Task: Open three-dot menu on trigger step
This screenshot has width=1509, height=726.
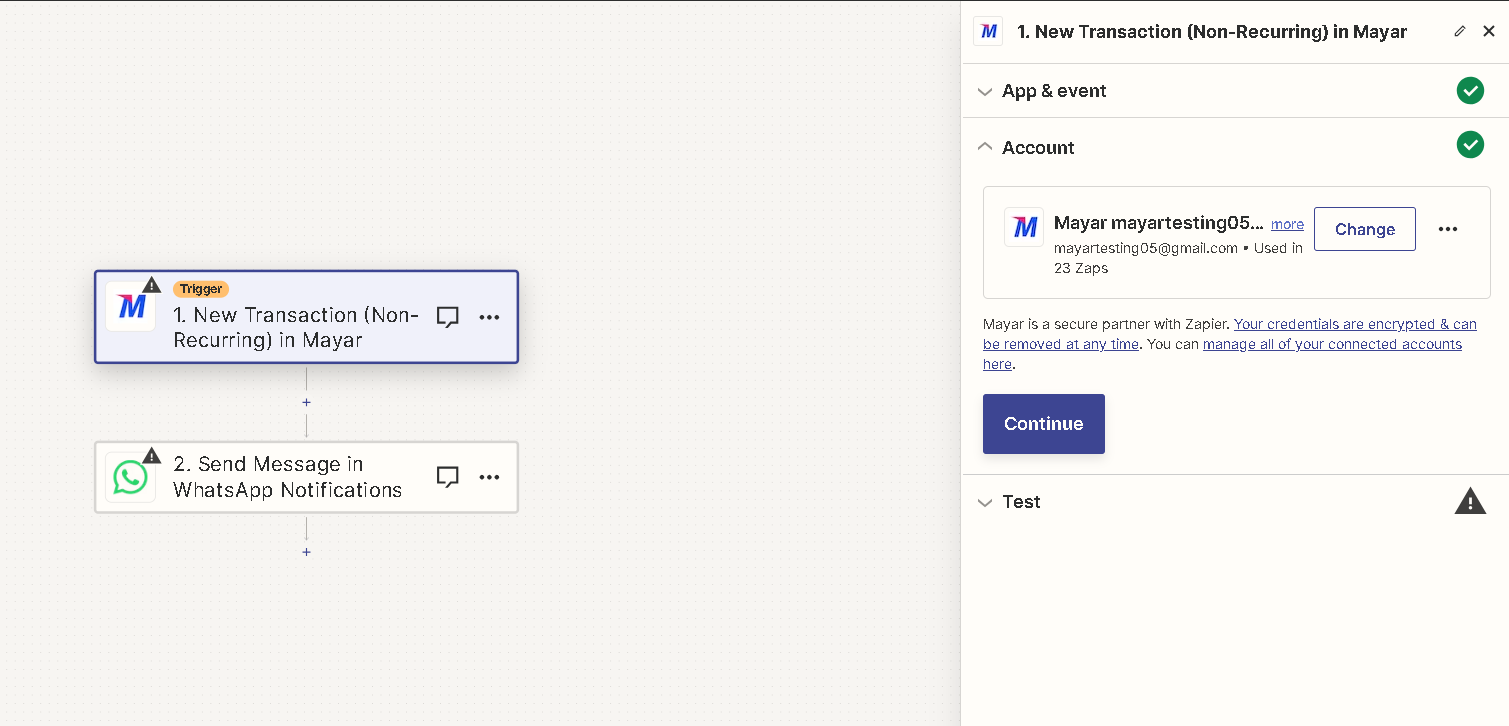Action: pyautogui.click(x=489, y=317)
